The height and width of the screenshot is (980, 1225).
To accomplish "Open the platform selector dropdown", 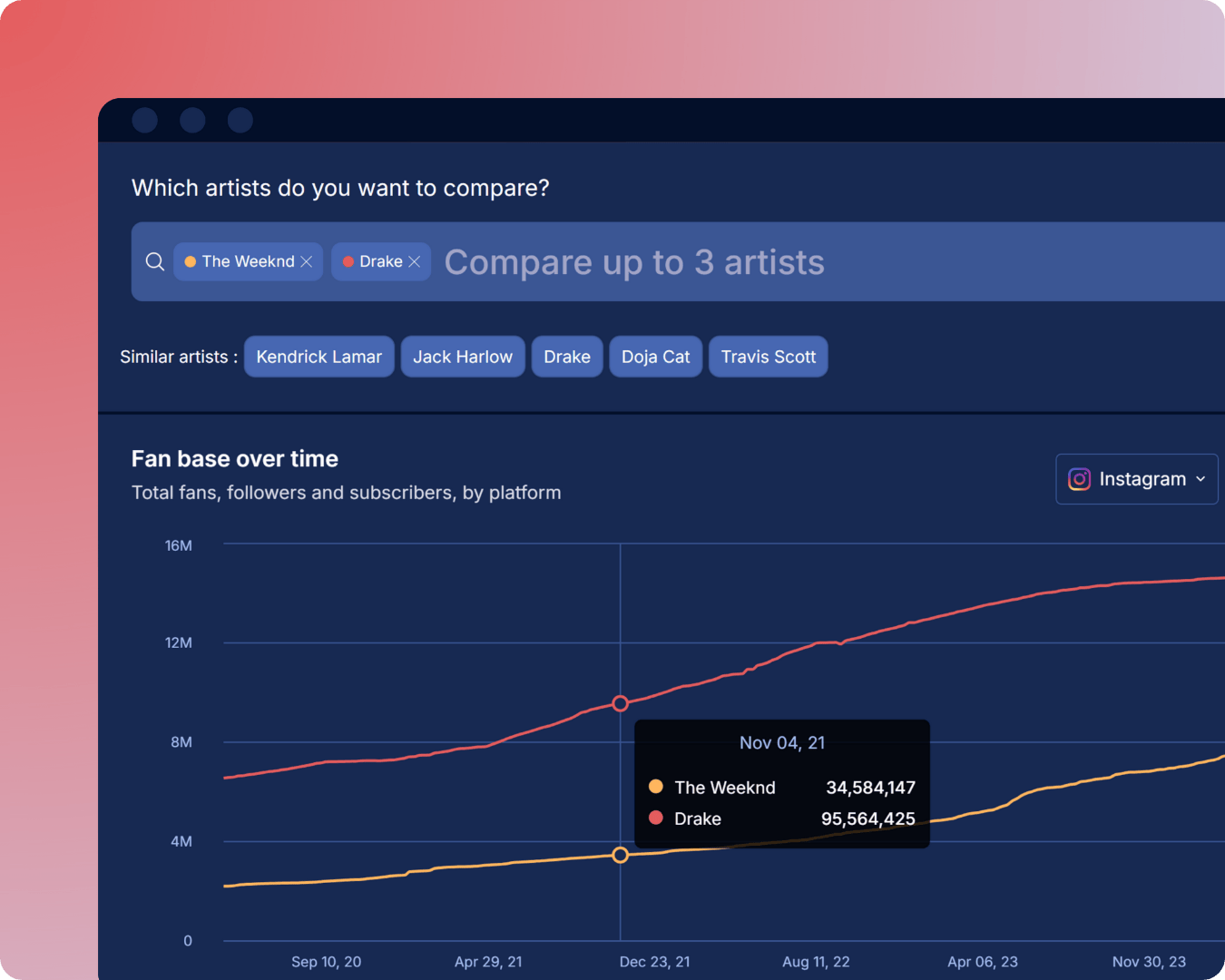I will pyautogui.click(x=1136, y=478).
